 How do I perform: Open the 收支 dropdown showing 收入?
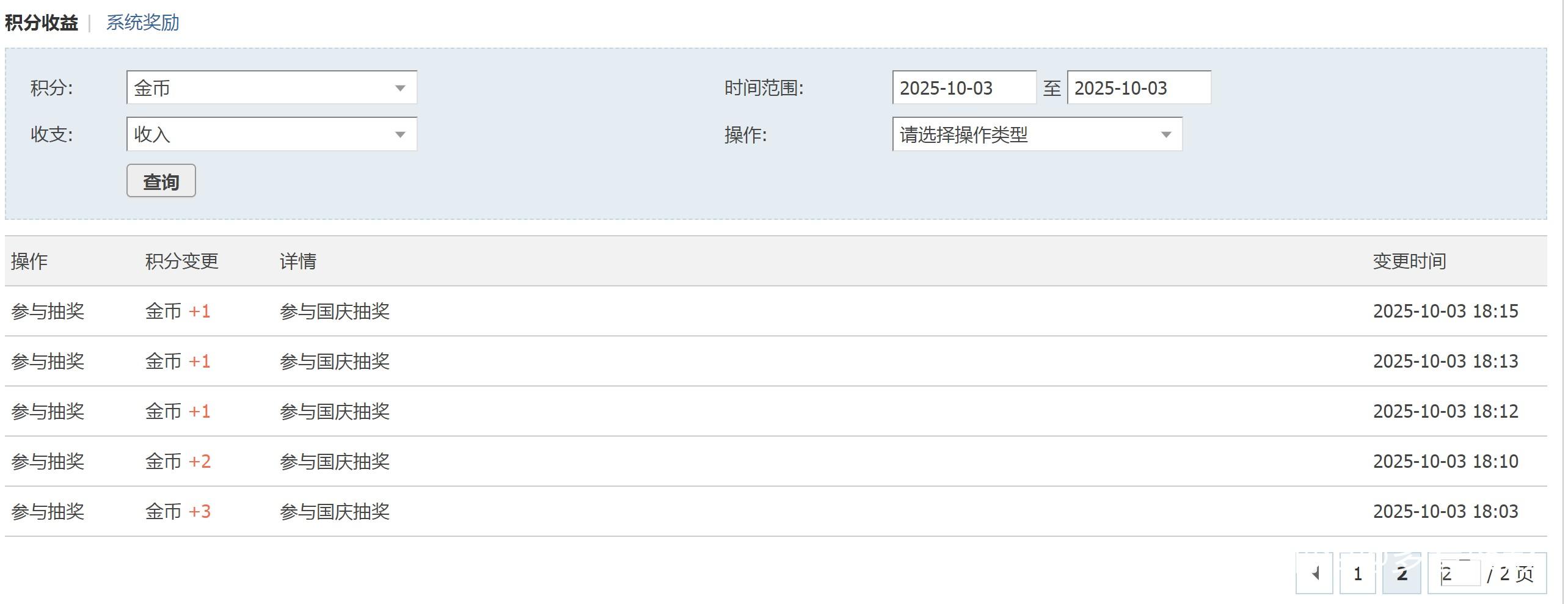tap(271, 134)
